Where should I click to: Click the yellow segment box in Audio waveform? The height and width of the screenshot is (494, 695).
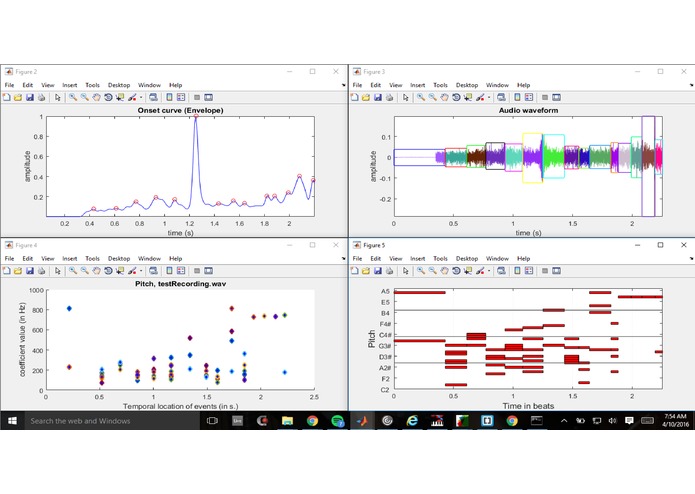coord(532,158)
